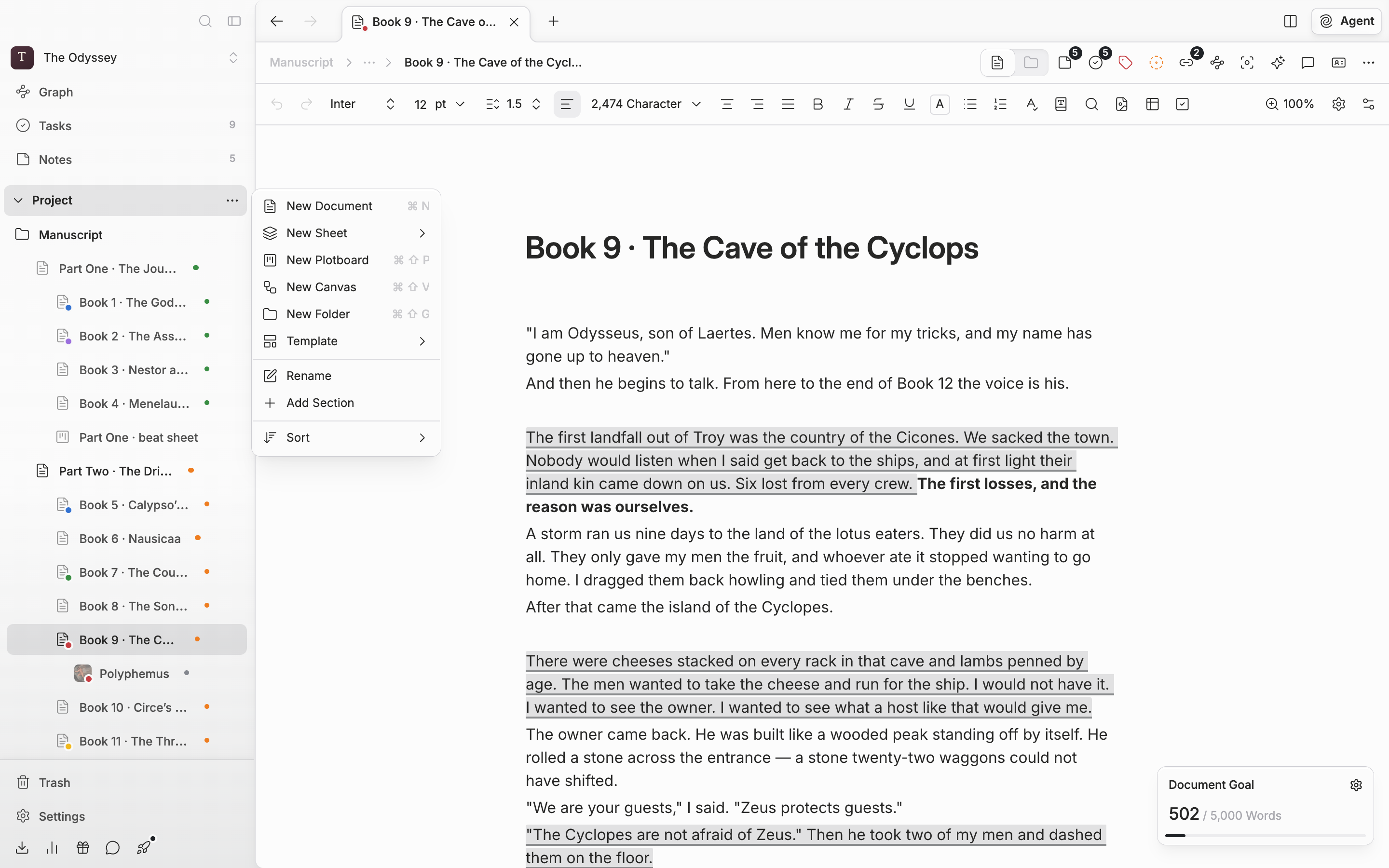Open the AI sparkle icon
Screen dimensions: 1389x868
[x=1278, y=63]
